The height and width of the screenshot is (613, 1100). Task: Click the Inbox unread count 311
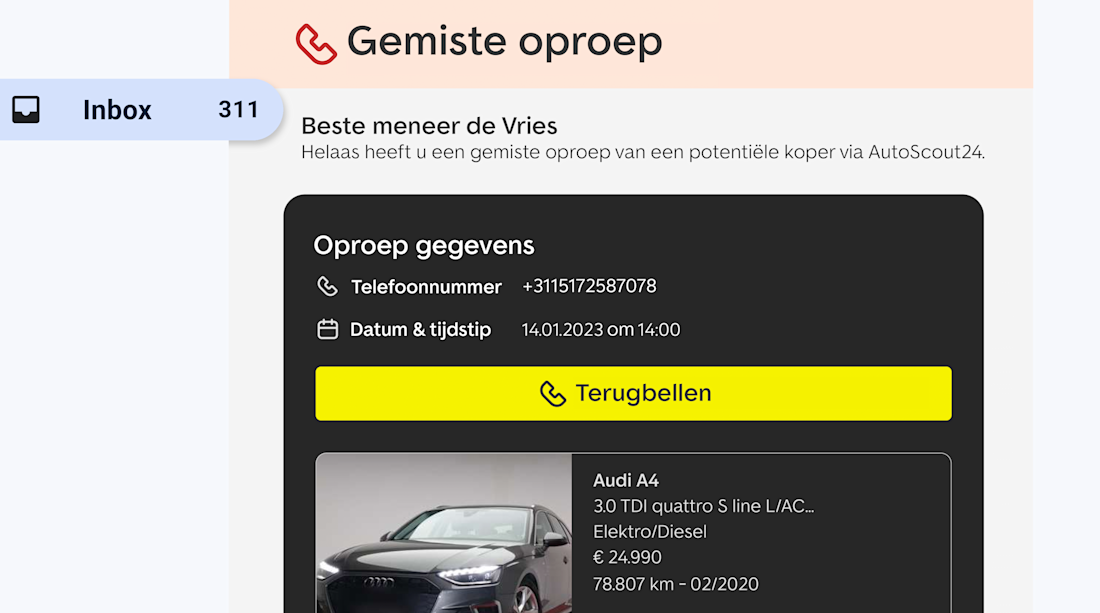click(238, 110)
